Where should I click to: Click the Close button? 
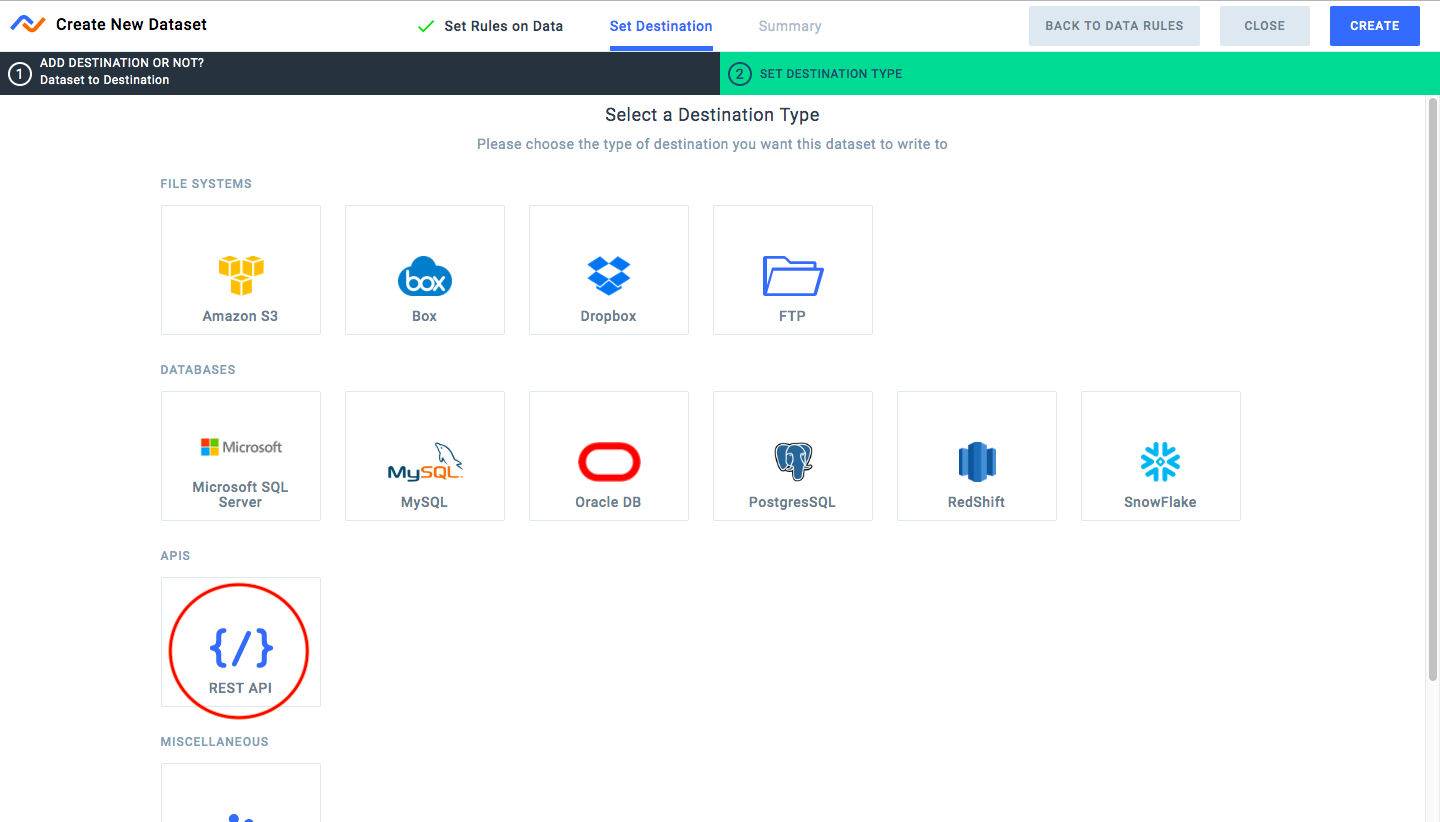1265,26
